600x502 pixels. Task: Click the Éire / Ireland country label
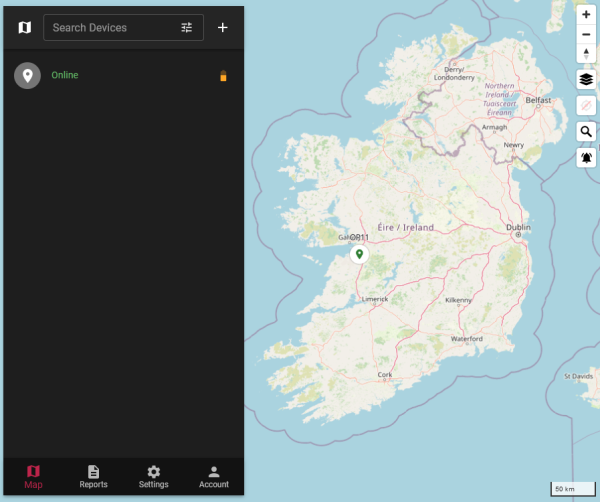coord(406,227)
